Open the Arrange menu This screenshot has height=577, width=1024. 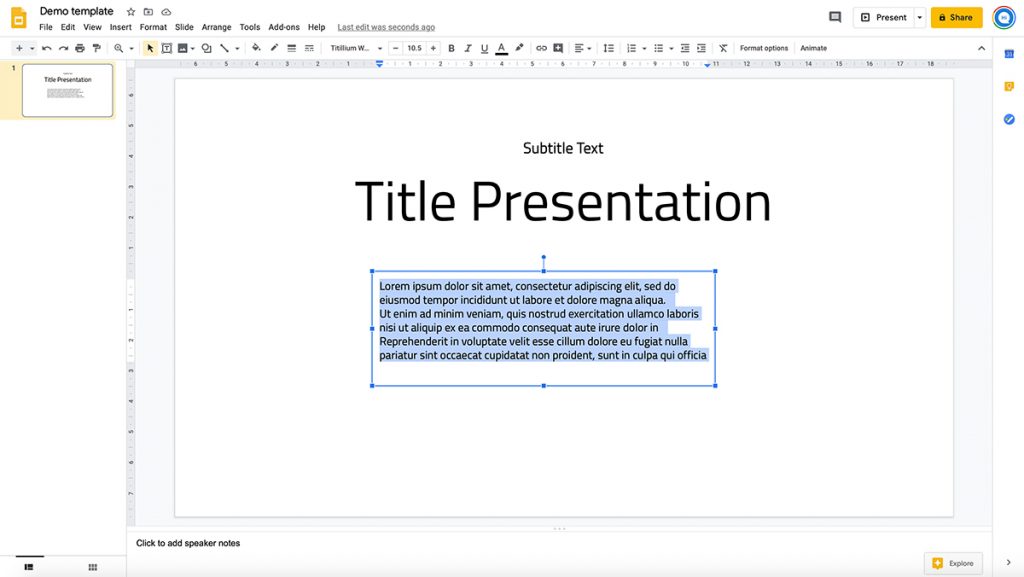click(x=216, y=27)
